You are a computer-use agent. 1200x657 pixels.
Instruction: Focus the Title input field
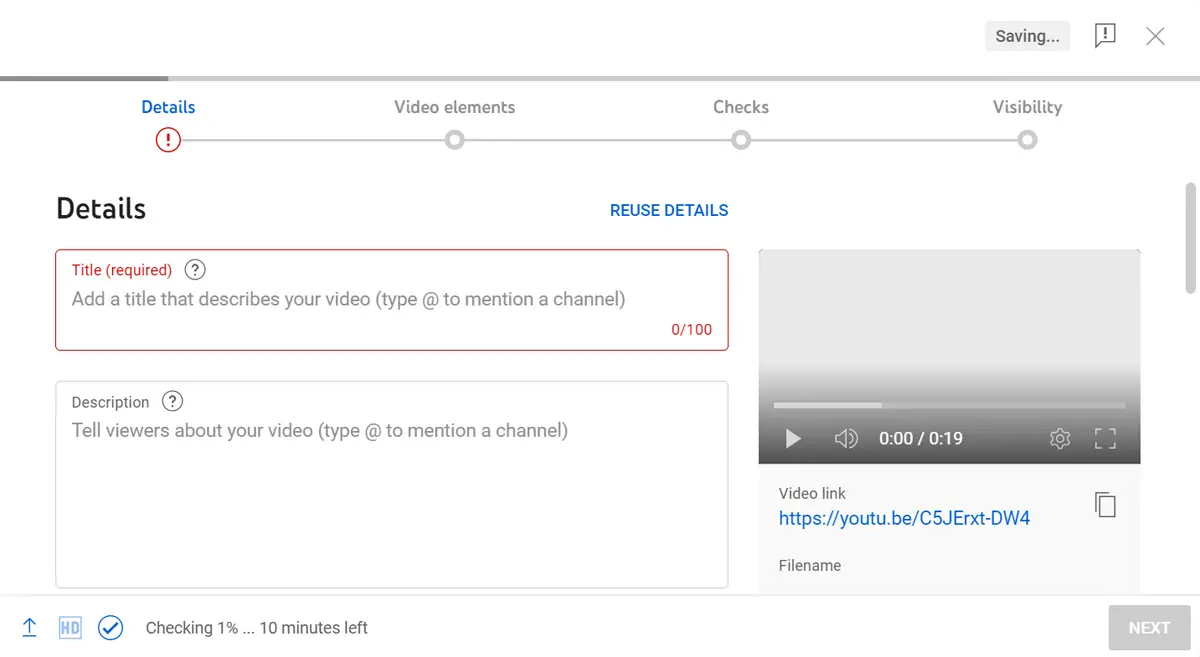(x=392, y=300)
